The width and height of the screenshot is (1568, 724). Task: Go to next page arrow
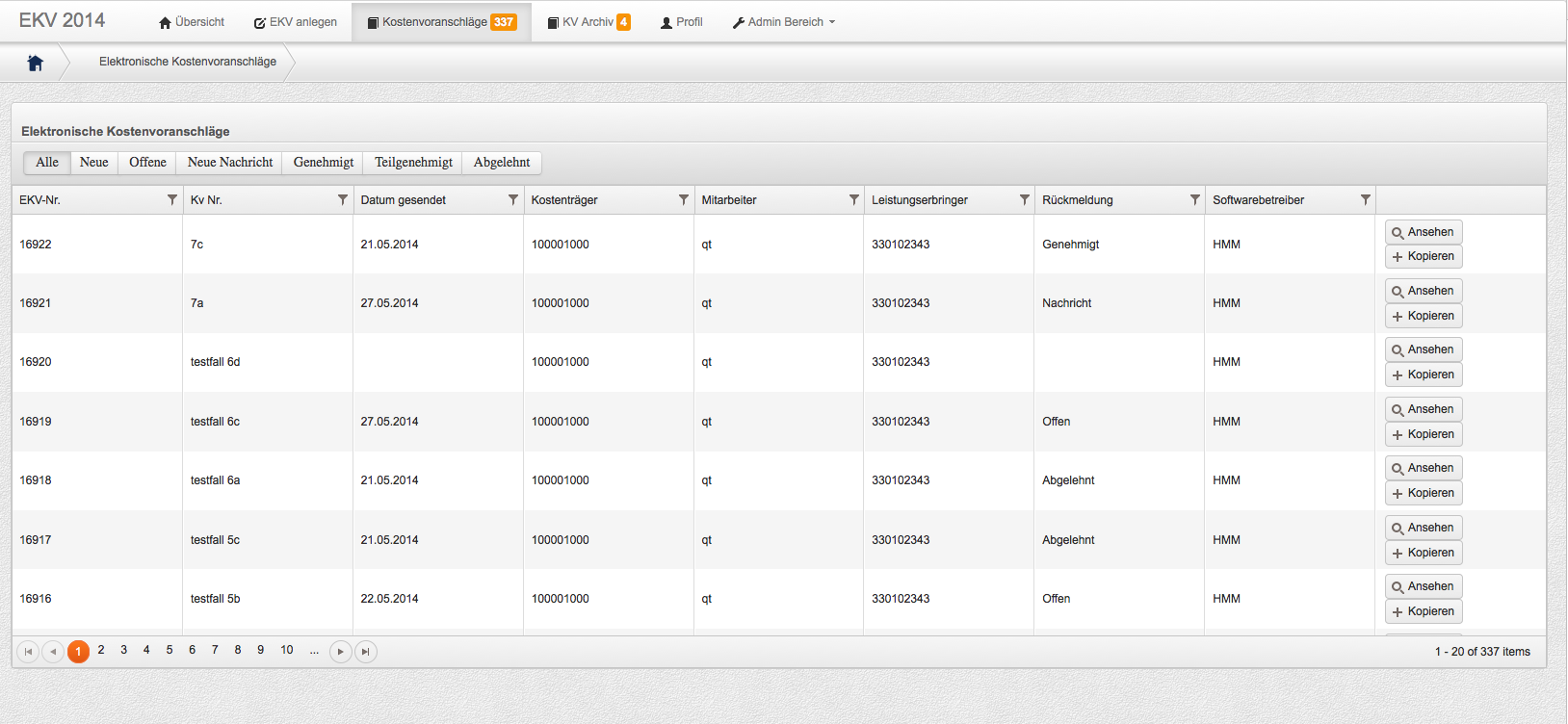tap(340, 652)
